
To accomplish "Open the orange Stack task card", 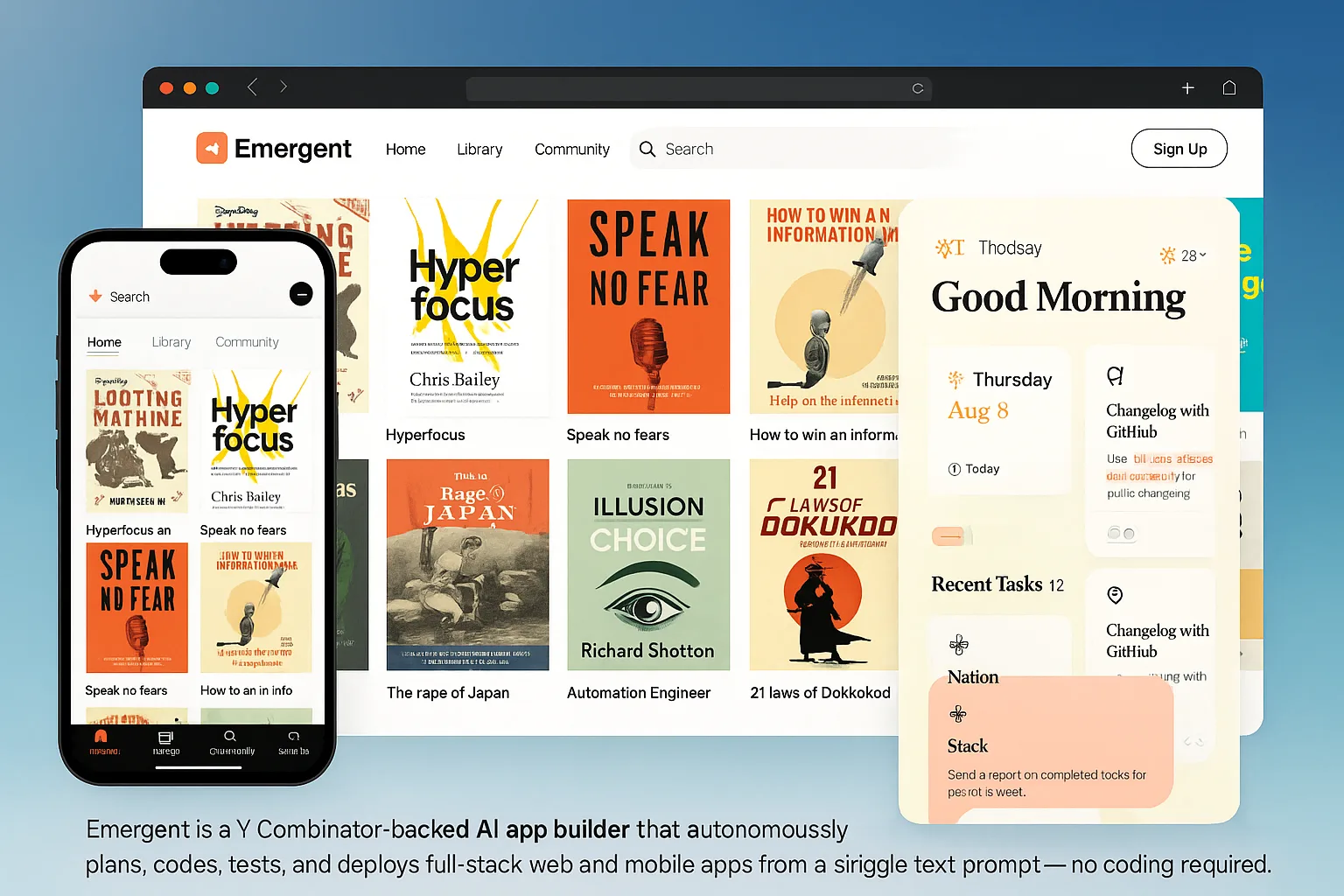I will pos(1050,744).
